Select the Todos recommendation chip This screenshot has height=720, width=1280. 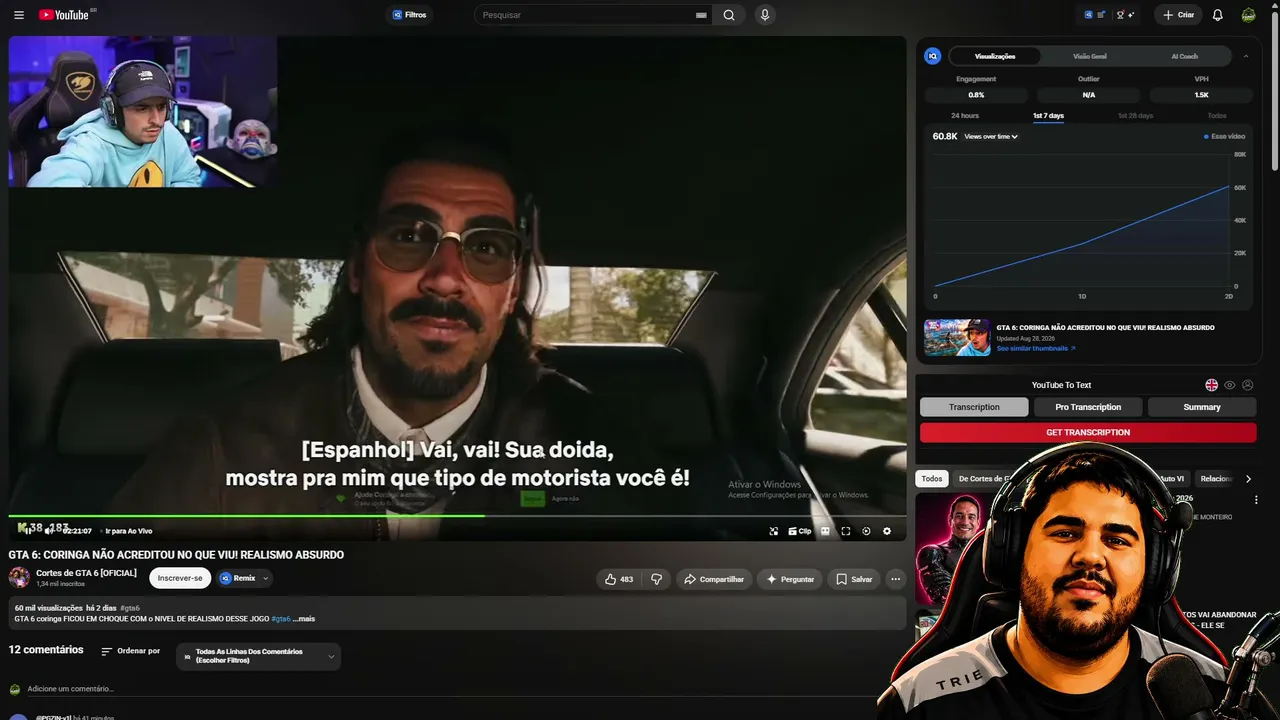[932, 479]
